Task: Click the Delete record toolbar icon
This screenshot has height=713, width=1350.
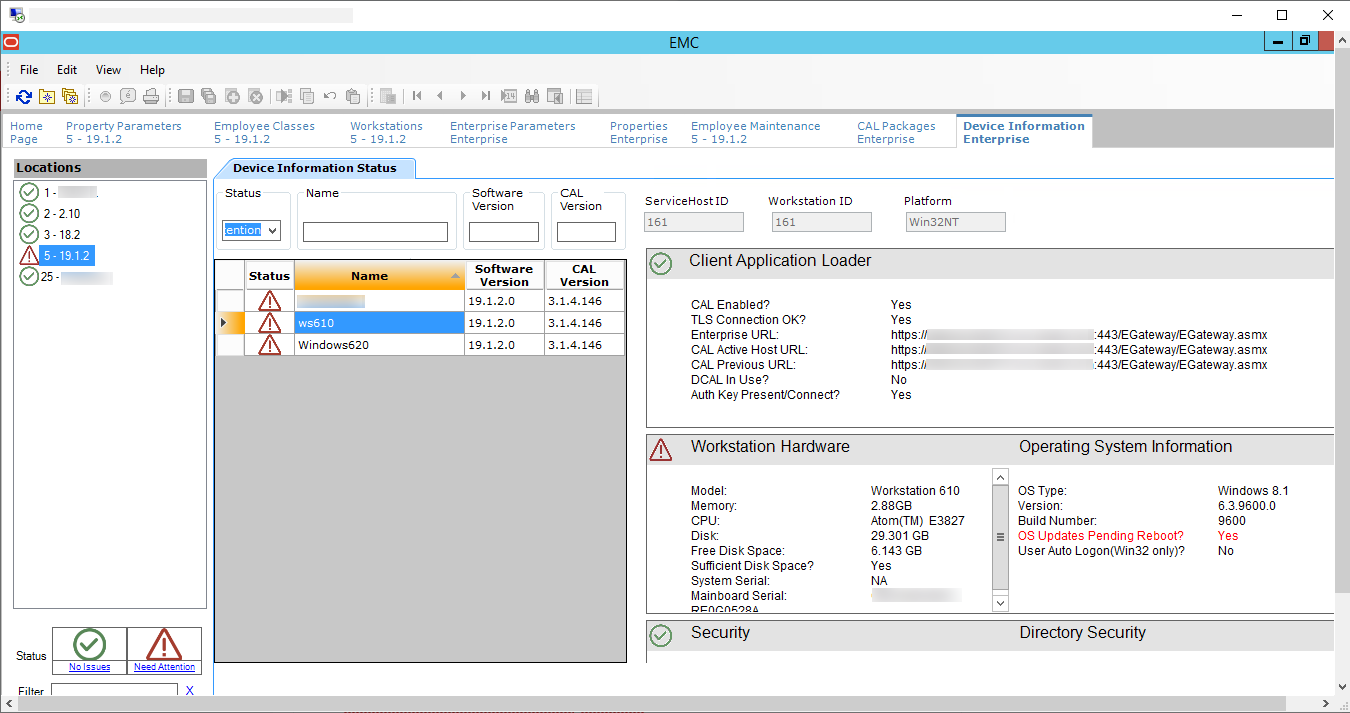Action: click(254, 96)
